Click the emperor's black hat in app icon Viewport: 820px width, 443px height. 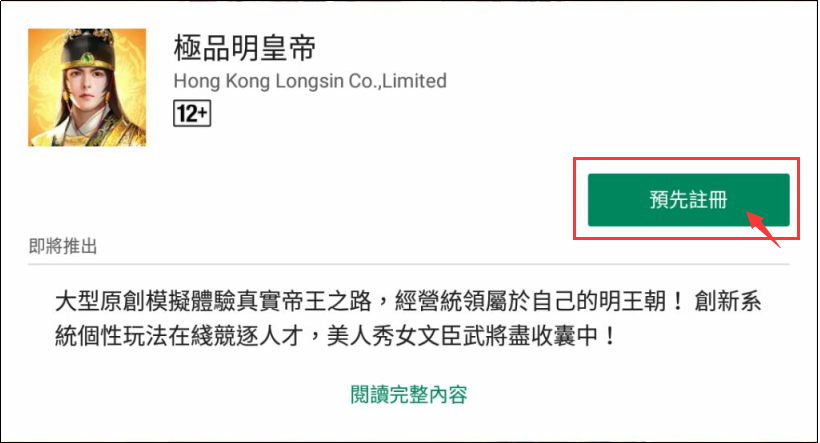tap(87, 48)
